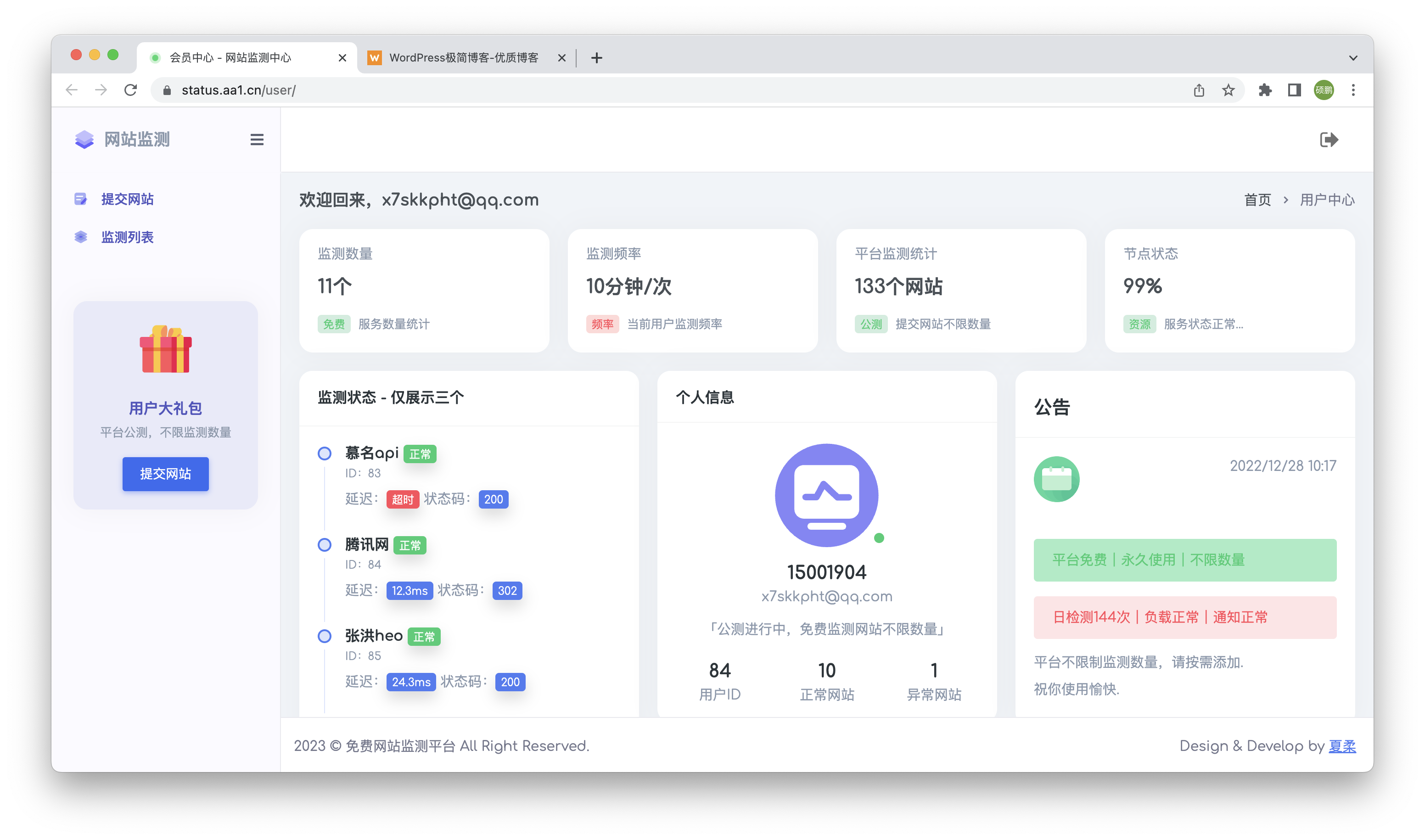The width and height of the screenshot is (1425, 840).
Task: Click the 用户大礼包 heading
Action: [x=165, y=408]
